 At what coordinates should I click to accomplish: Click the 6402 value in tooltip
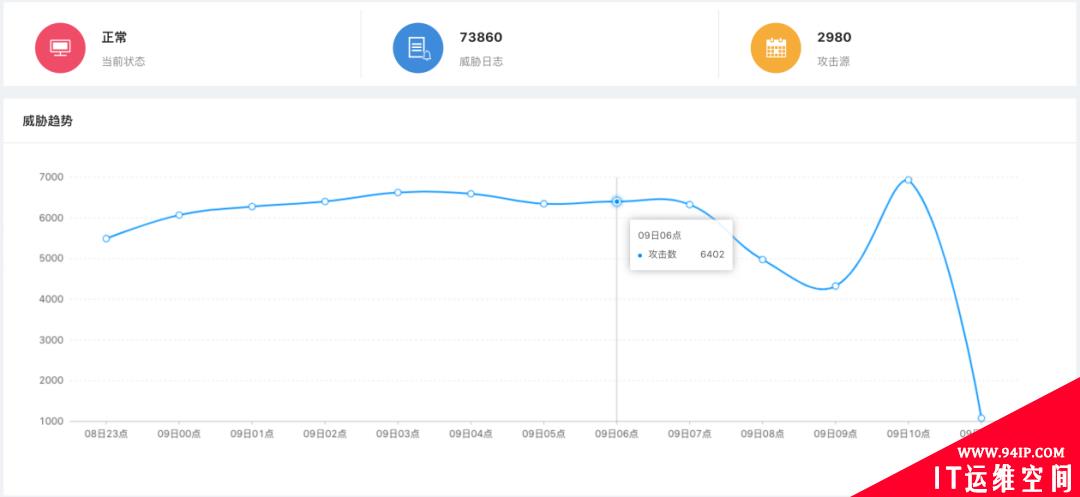(x=712, y=255)
